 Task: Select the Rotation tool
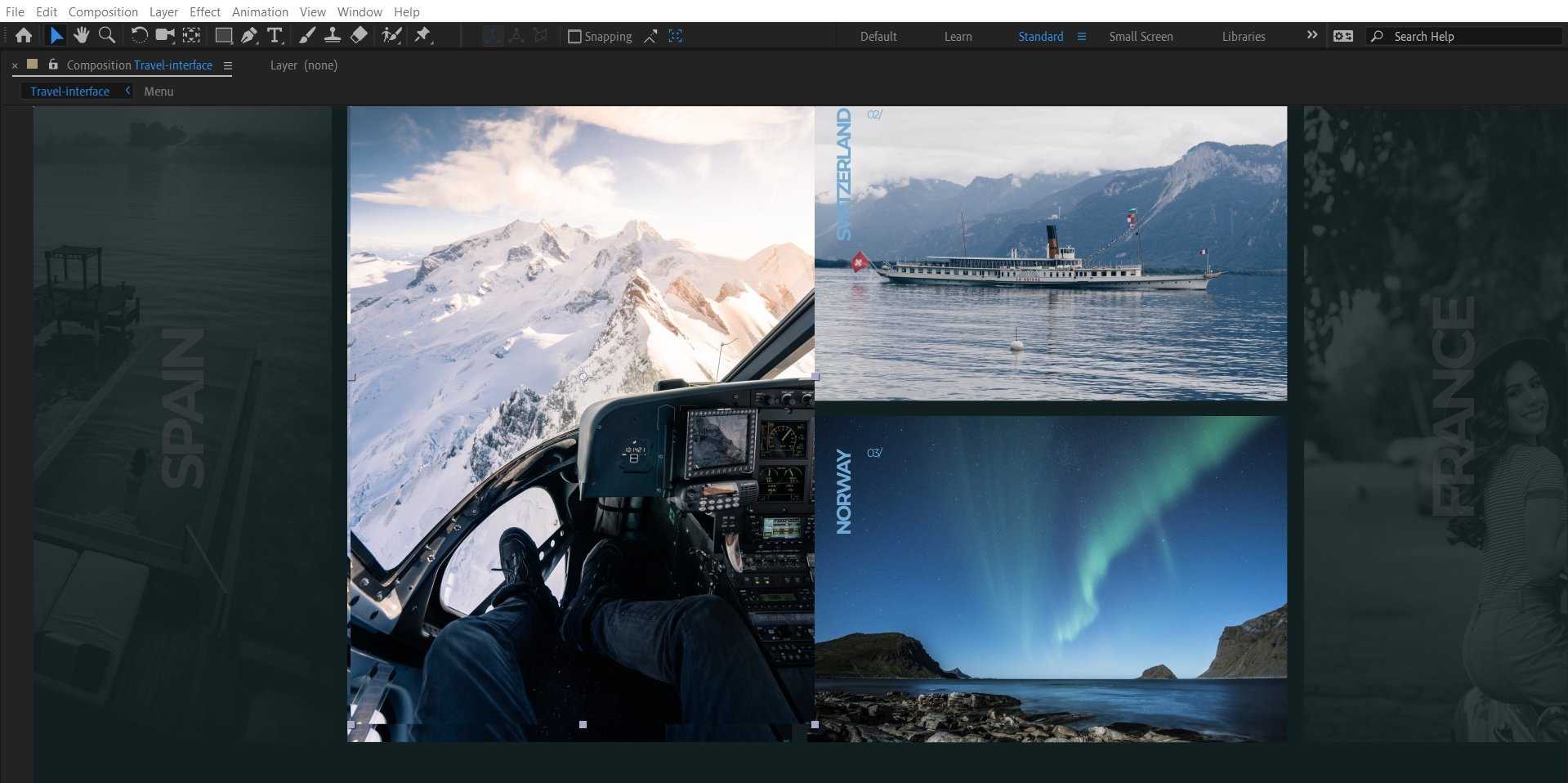click(x=139, y=35)
